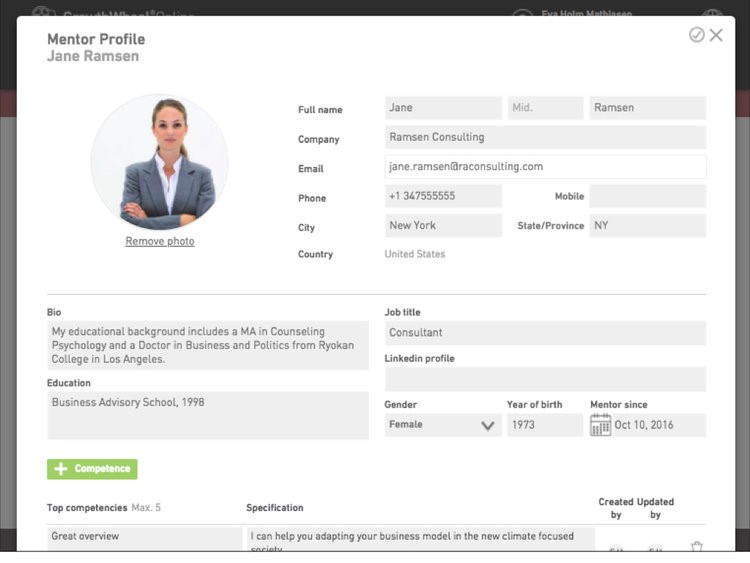Expand the Gender dropdown arrow
The width and height of the screenshot is (750, 563).
point(487,425)
